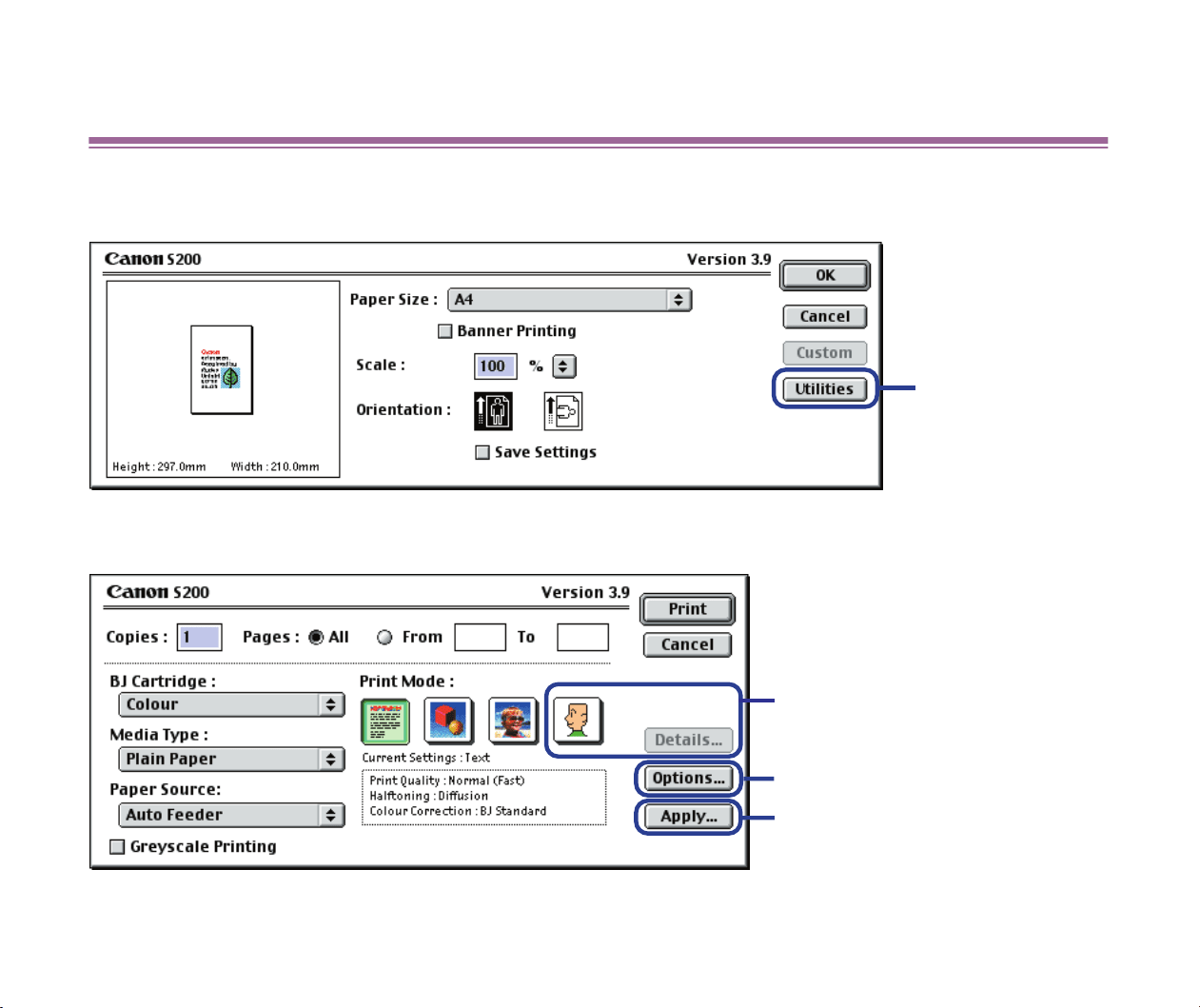The height and width of the screenshot is (1008, 1200).
Task: Click Cancel in the page setup dialog
Action: pos(825,317)
